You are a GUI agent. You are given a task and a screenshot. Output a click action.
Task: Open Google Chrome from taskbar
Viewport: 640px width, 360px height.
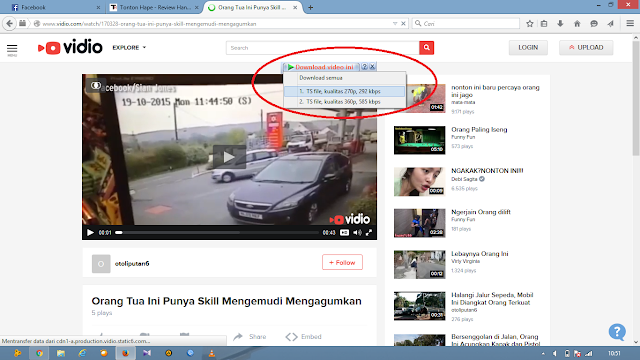[39, 353]
